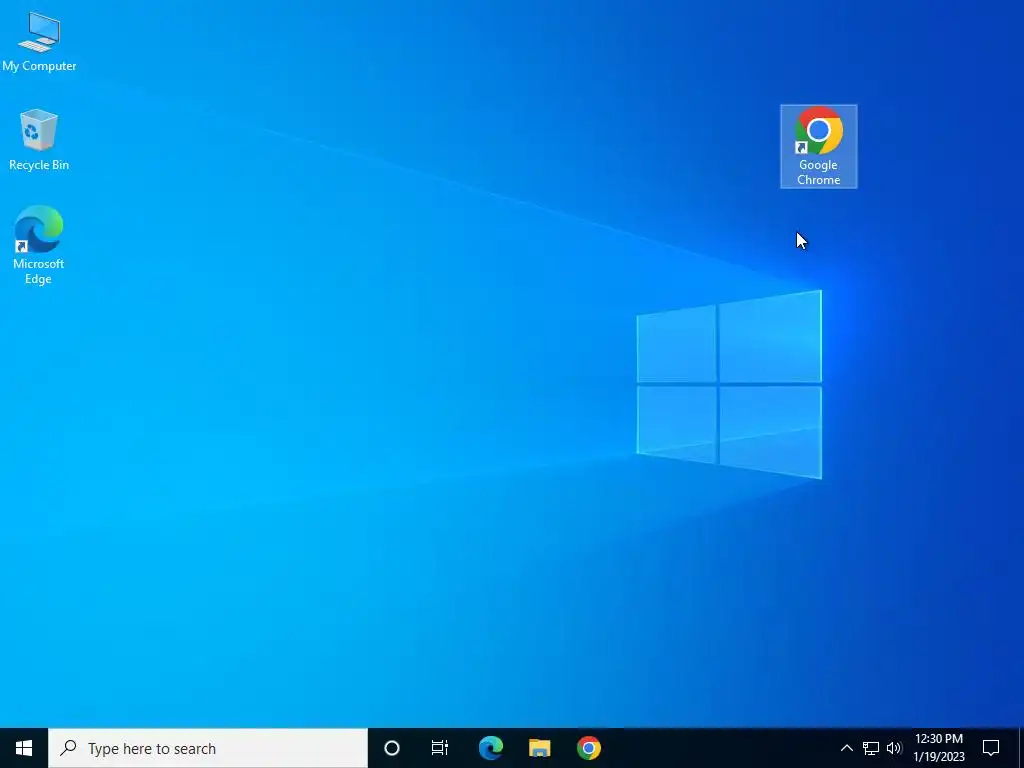Open File Explorer from the taskbar

point(539,748)
